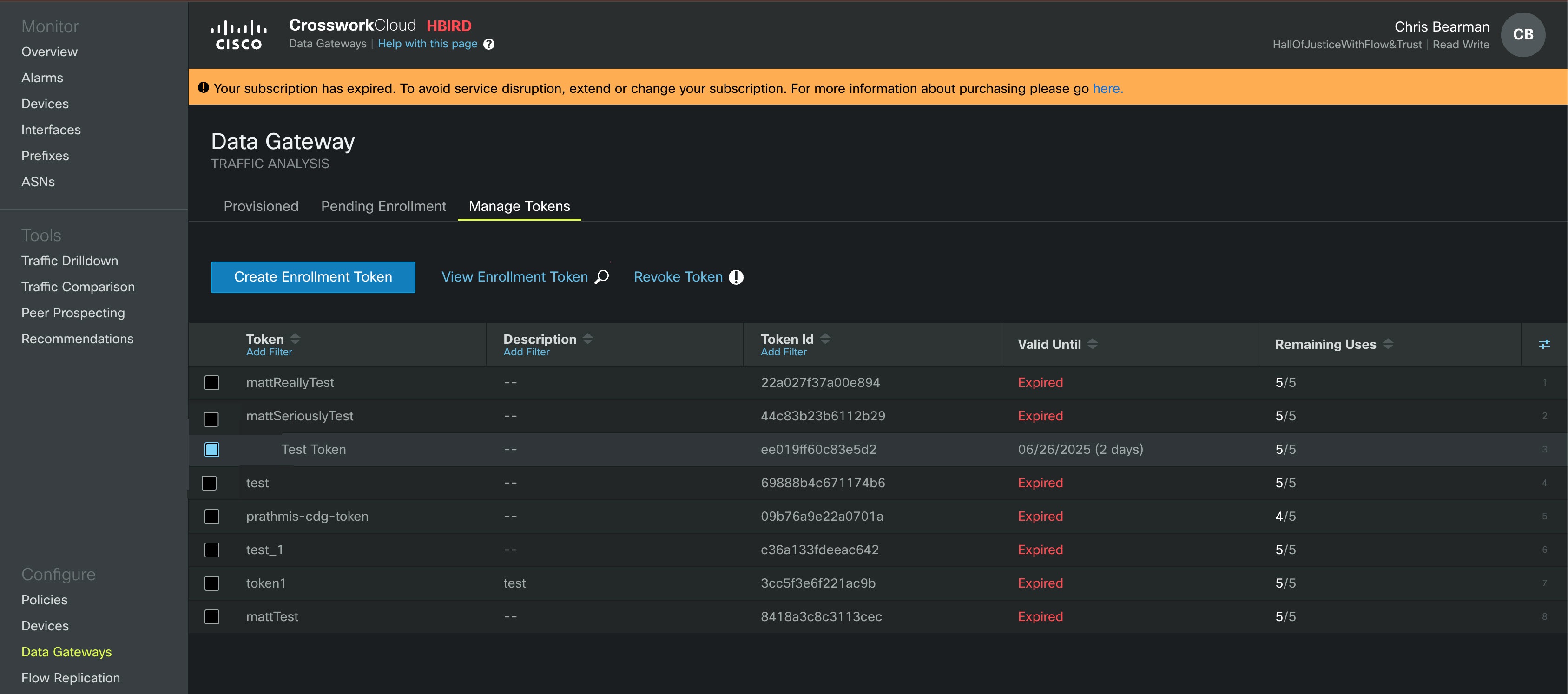Click the CrossworkCloud product title
The image size is (1568, 694).
point(352,25)
